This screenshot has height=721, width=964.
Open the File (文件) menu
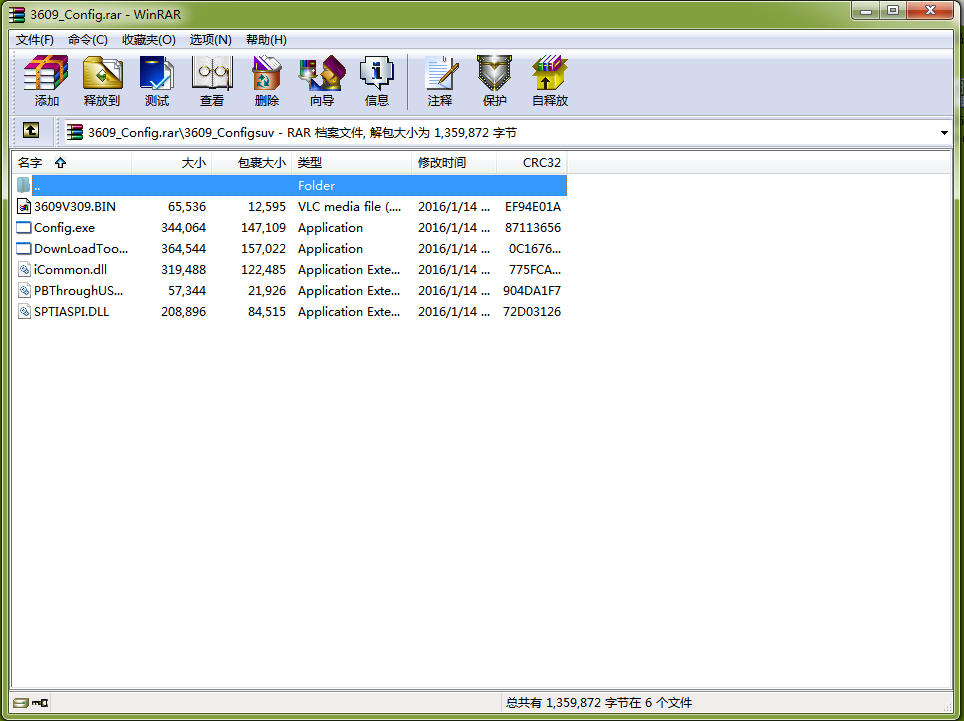tap(34, 40)
